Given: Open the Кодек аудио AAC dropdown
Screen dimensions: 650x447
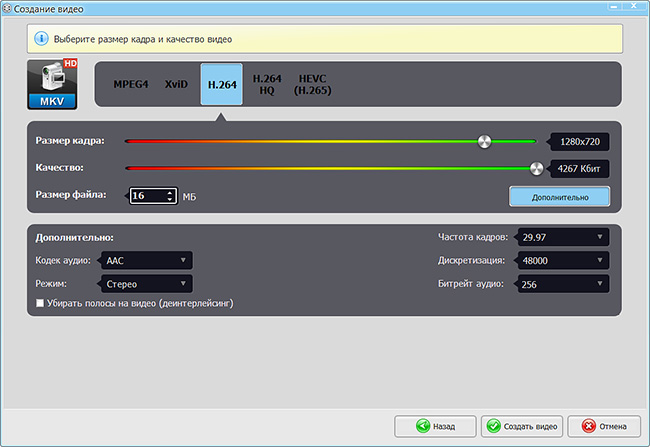Looking at the screenshot, I should (145, 260).
